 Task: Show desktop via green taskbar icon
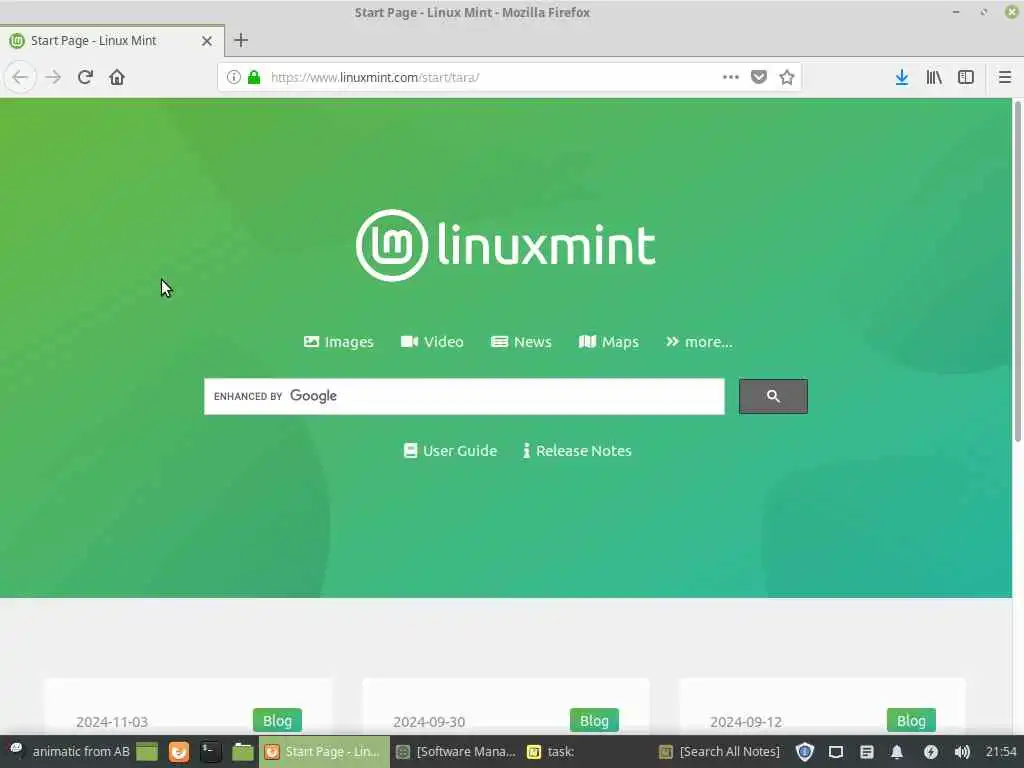pyautogui.click(x=147, y=752)
